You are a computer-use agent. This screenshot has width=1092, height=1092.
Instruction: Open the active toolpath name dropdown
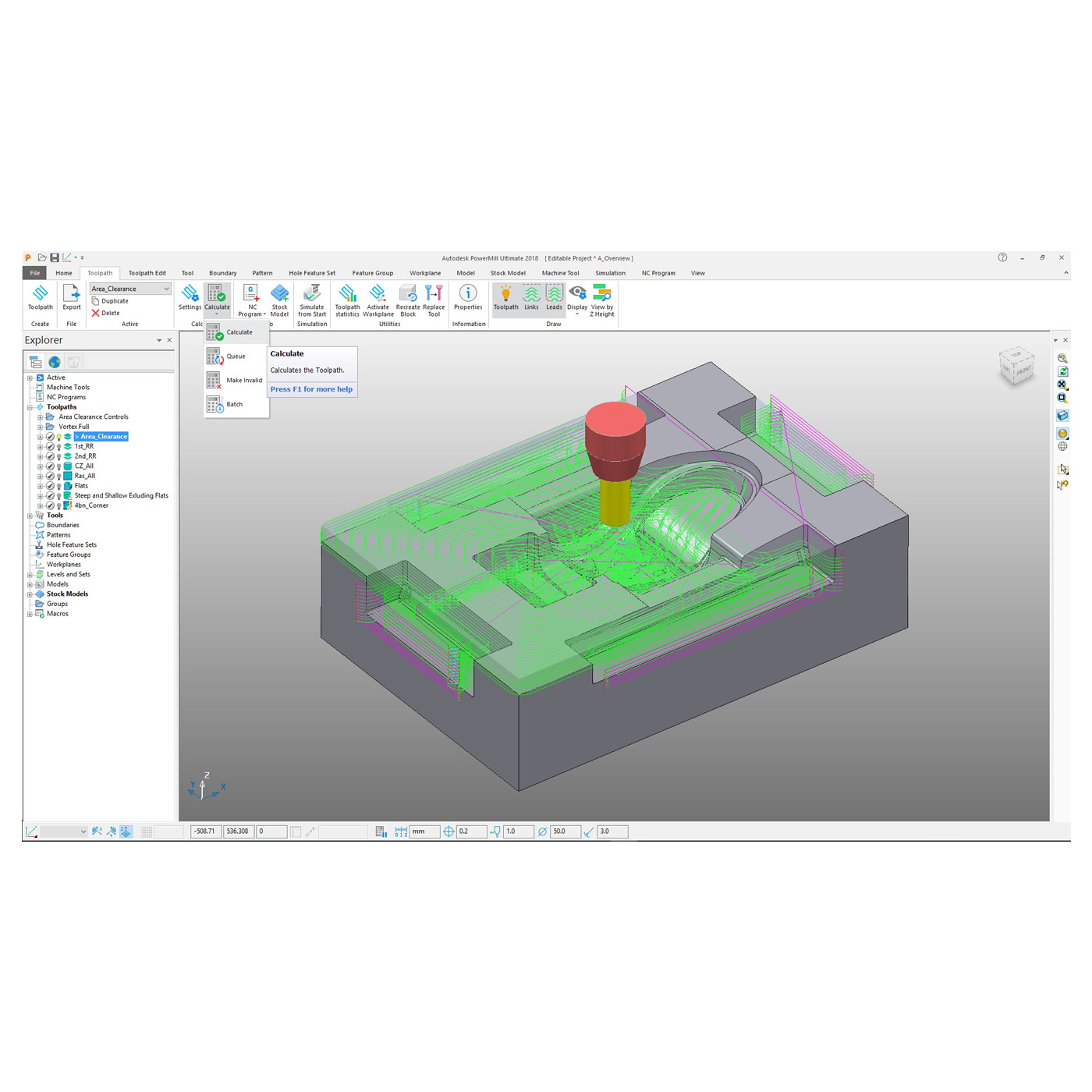(x=166, y=289)
